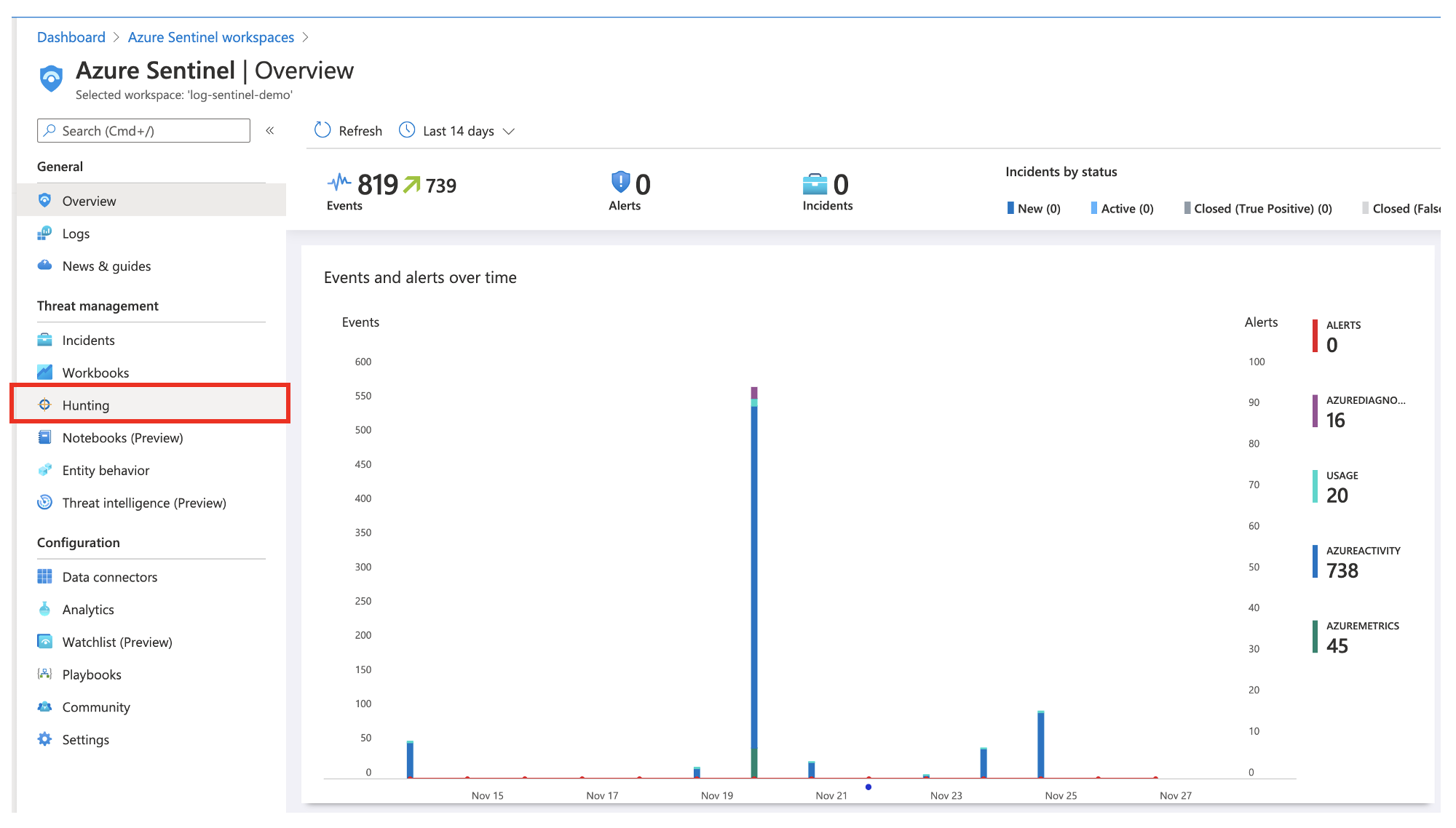Viewport: 1456px width, 828px height.
Task: Click the Playbooks icon
Action: point(44,674)
